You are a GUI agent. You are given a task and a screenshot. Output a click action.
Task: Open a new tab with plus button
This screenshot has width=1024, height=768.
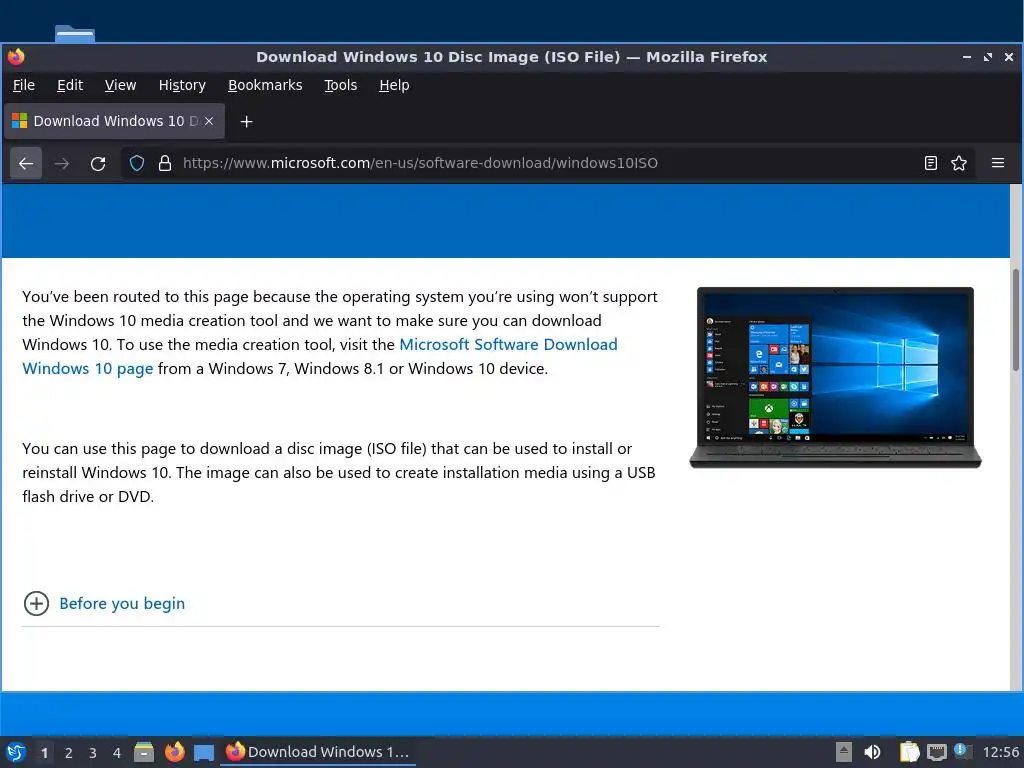point(246,121)
